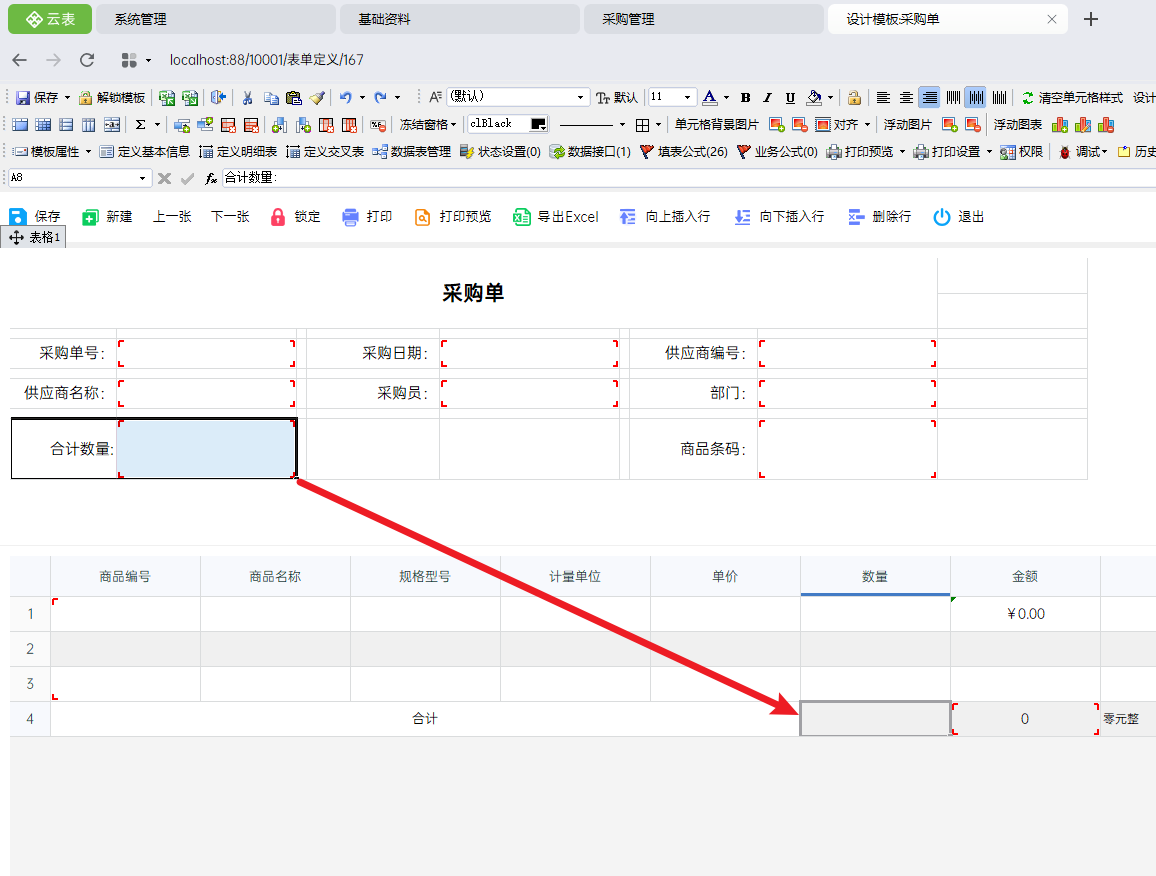This screenshot has height=876, width=1156.
Task: Toggle align left text alignment
Action: click(x=883, y=97)
